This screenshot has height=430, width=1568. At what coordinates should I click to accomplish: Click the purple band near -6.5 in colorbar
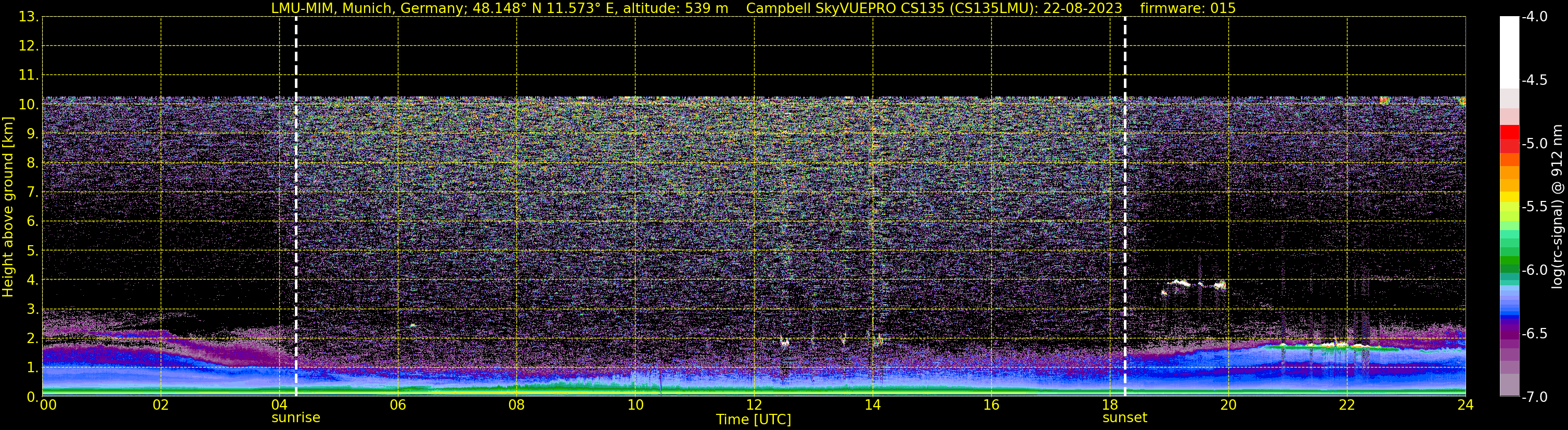(1510, 334)
